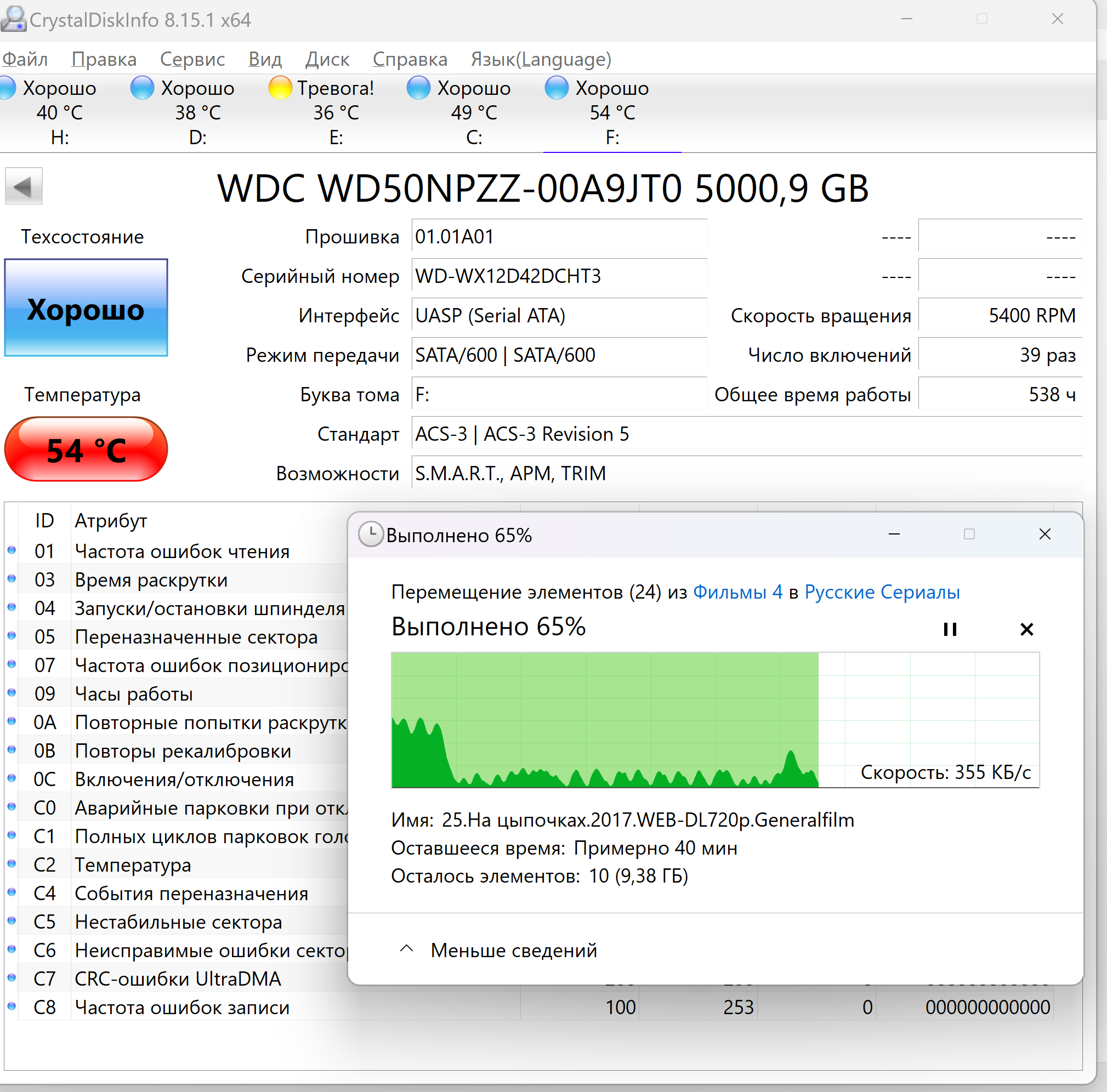Click the previous disk arrow button
The height and width of the screenshot is (1092, 1107).
[24, 186]
